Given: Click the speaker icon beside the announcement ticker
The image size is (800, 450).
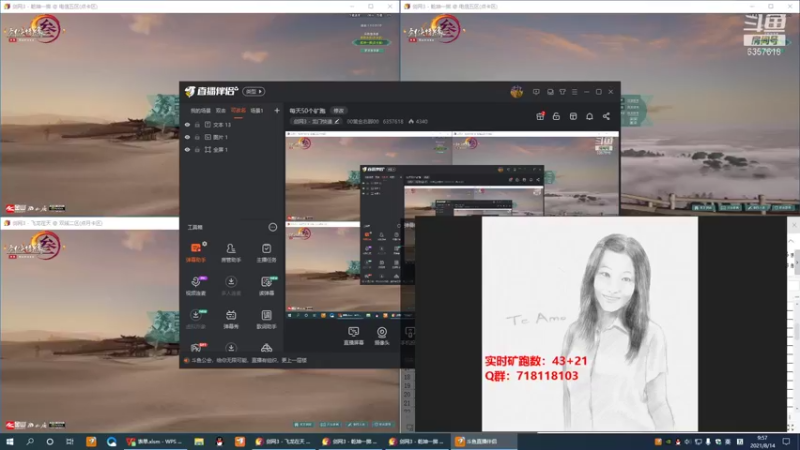Looking at the screenshot, I should (x=187, y=360).
